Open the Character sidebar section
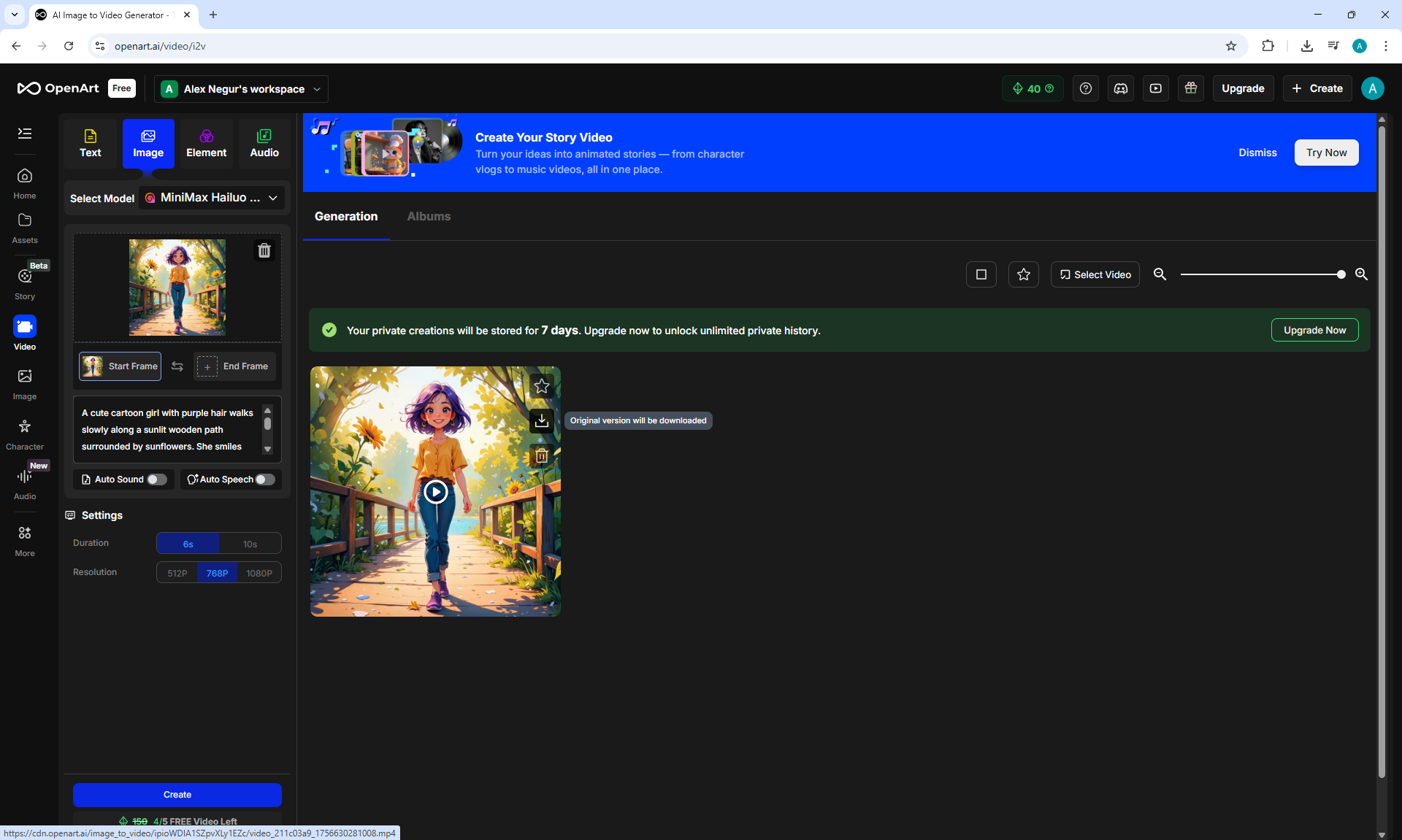Viewport: 1402px width, 840px height. pos(25,434)
